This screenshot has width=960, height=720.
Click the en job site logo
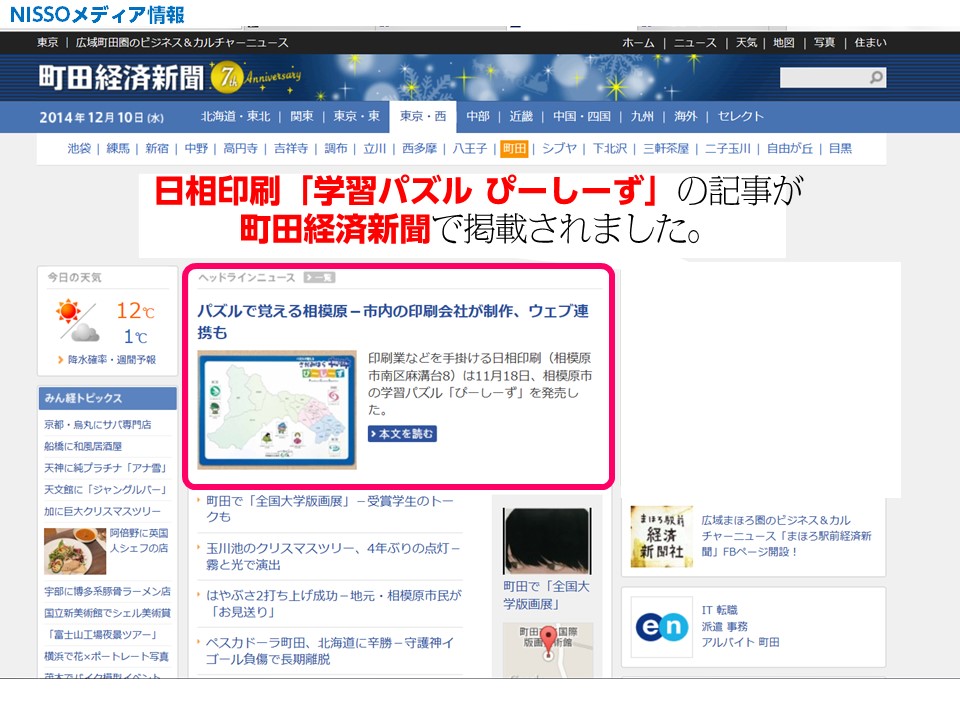661,627
